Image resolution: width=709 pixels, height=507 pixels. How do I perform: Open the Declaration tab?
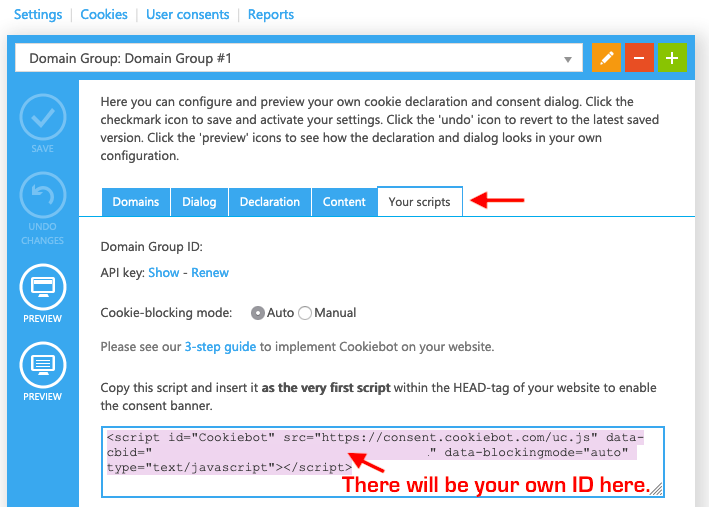[269, 202]
